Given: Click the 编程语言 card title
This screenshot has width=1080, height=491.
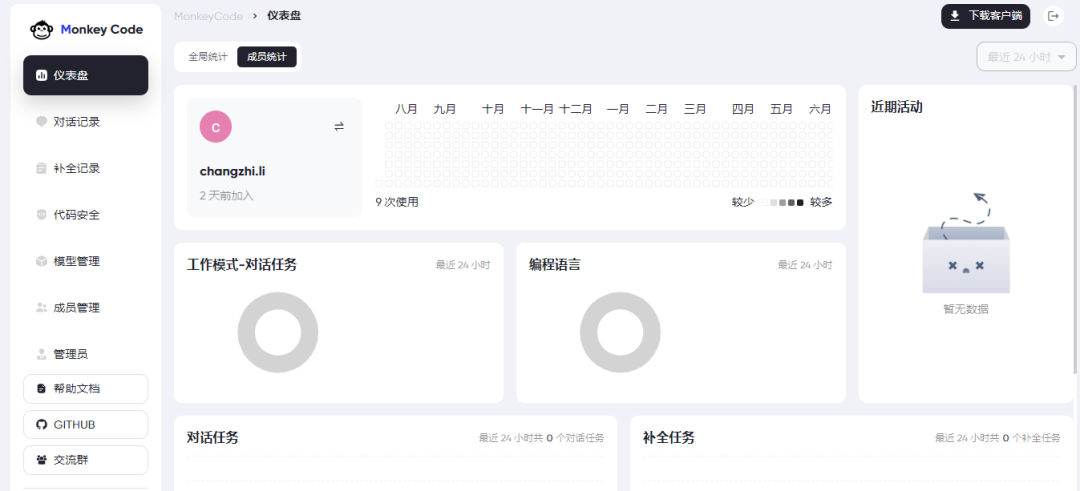Looking at the screenshot, I should coord(554,264).
